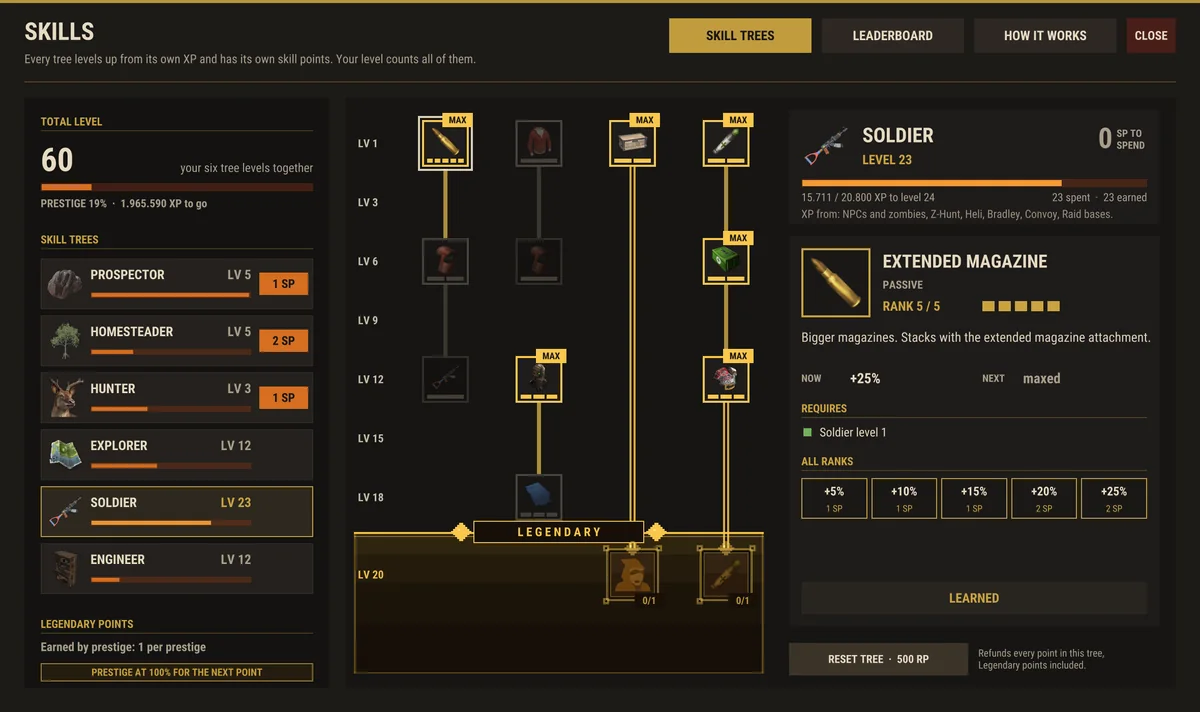Viewport: 1200px width, 712px height.
Task: Click the ammo crate skill node at LV 1
Action: pos(633,143)
